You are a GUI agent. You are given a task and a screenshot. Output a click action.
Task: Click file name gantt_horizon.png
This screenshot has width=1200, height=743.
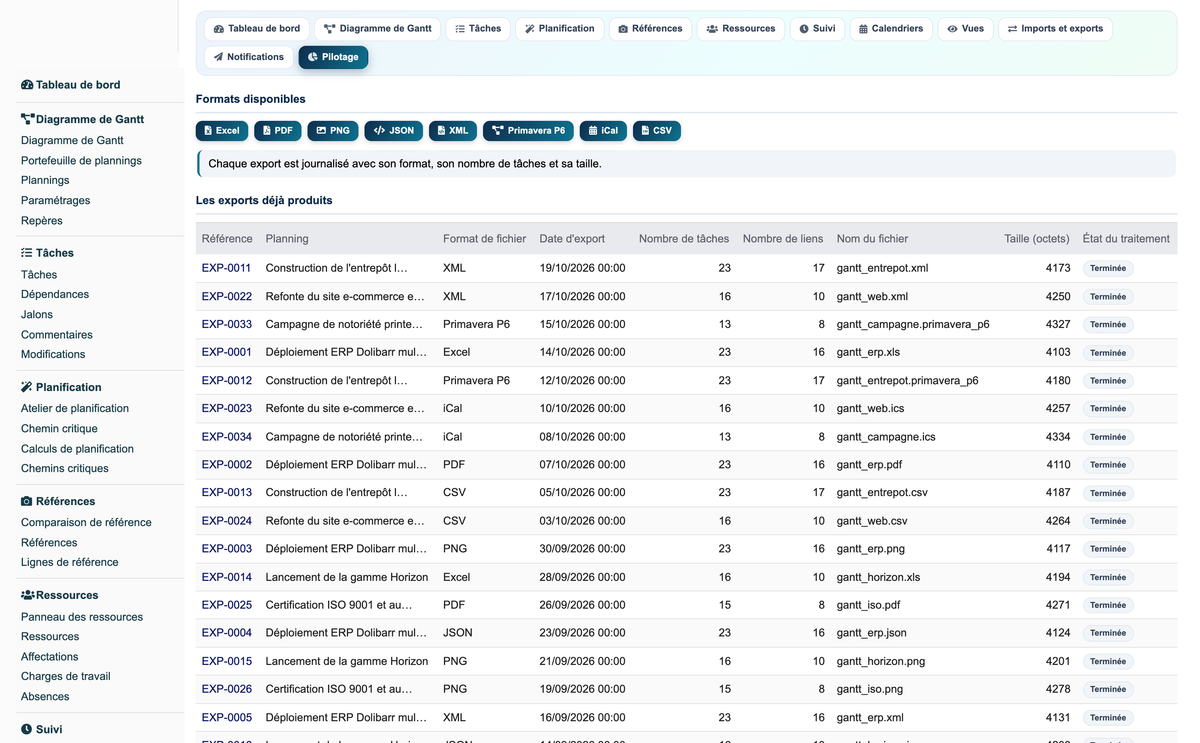(x=881, y=661)
